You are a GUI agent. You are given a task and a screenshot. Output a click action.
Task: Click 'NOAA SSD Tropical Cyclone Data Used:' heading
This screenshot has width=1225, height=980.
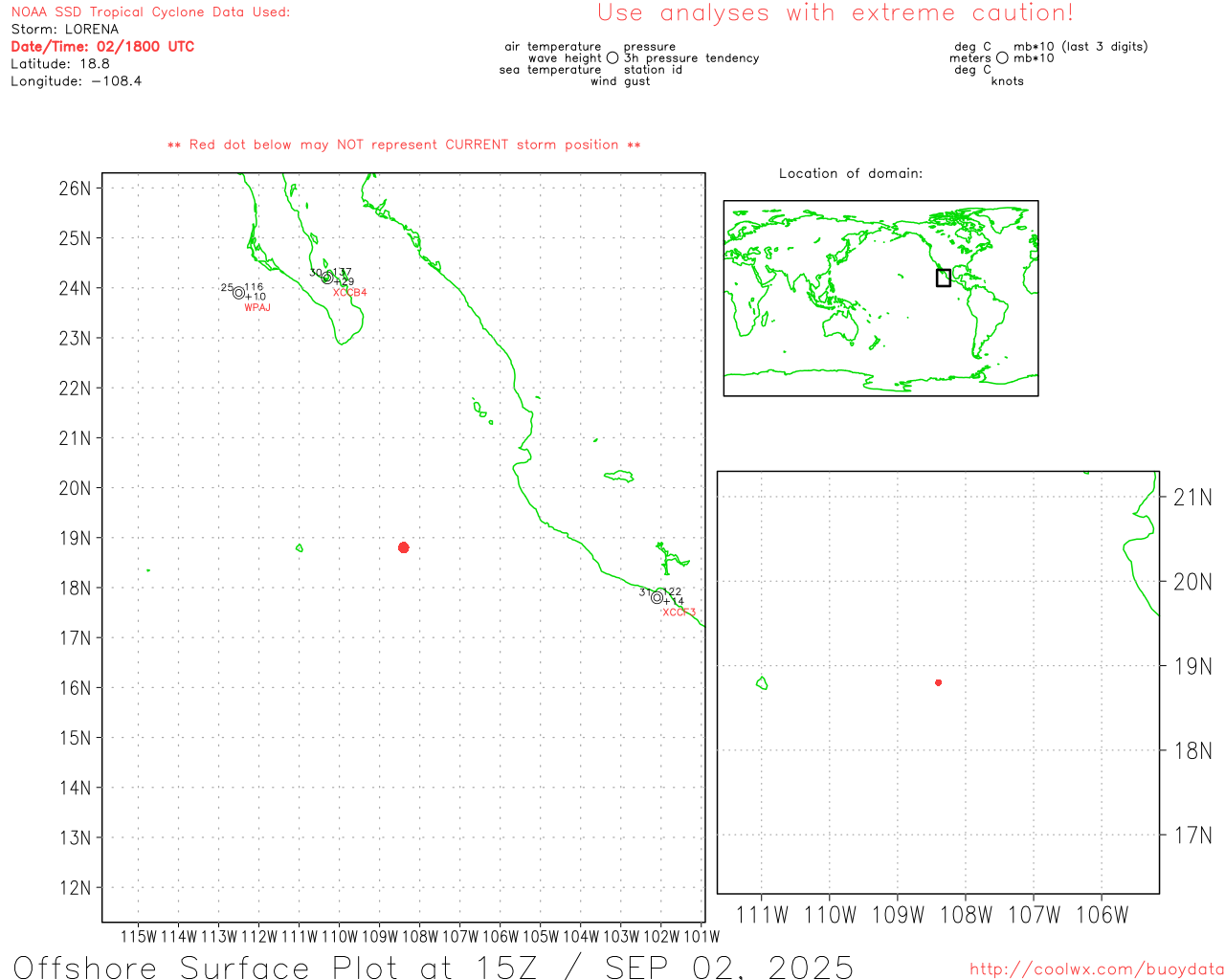point(150,11)
